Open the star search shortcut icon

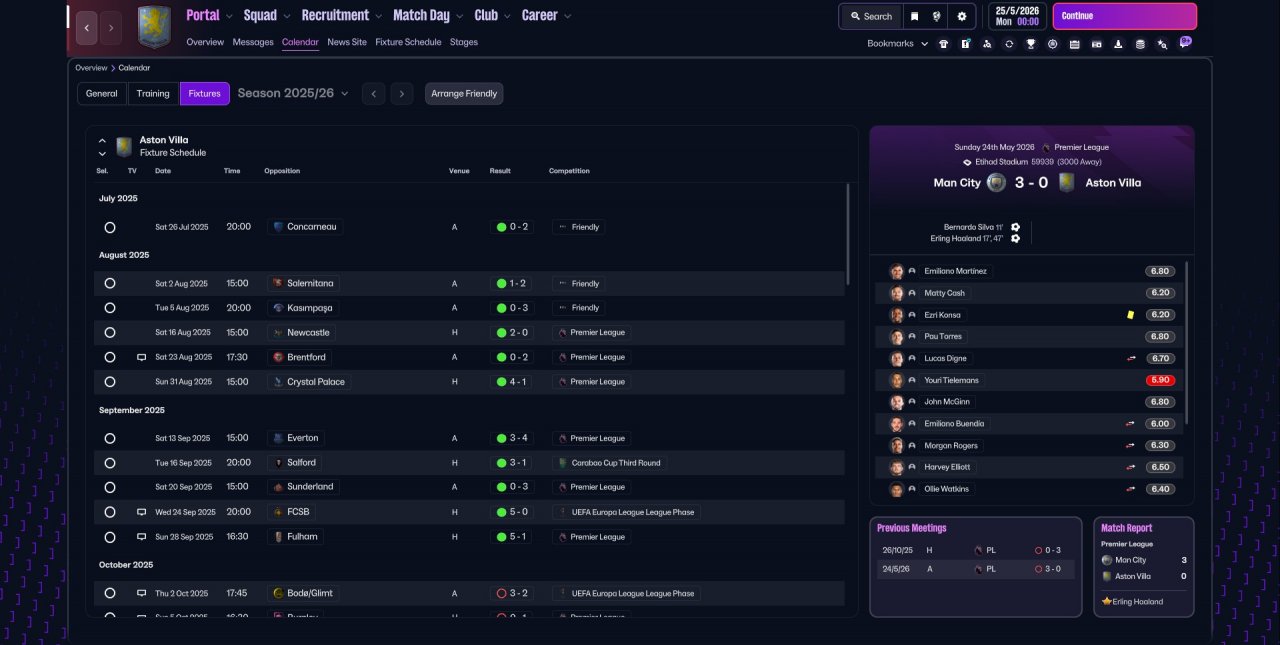click(1162, 44)
